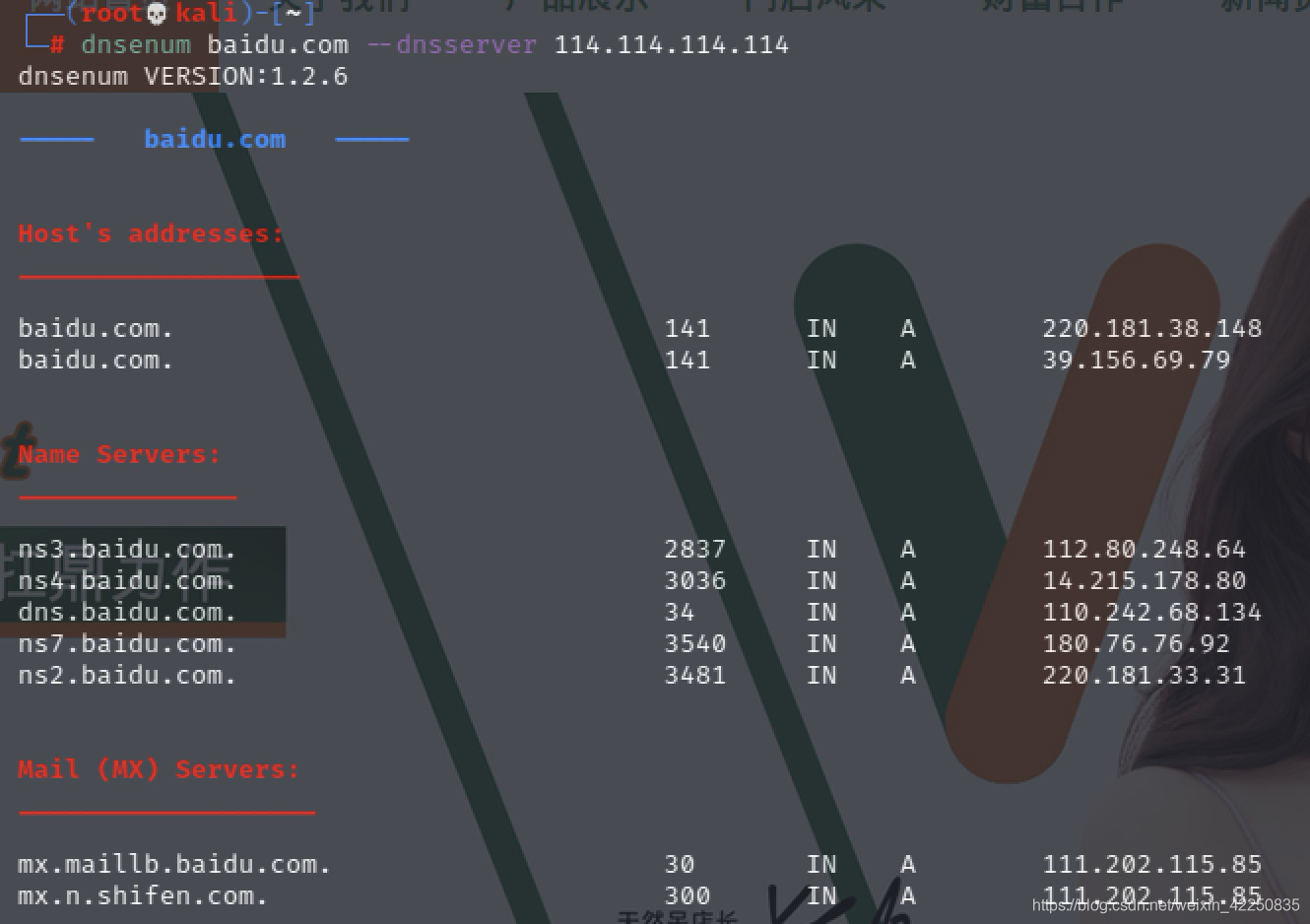Select the IP address 14.215.178.80
The width and height of the screenshot is (1310, 924).
[x=1145, y=580]
